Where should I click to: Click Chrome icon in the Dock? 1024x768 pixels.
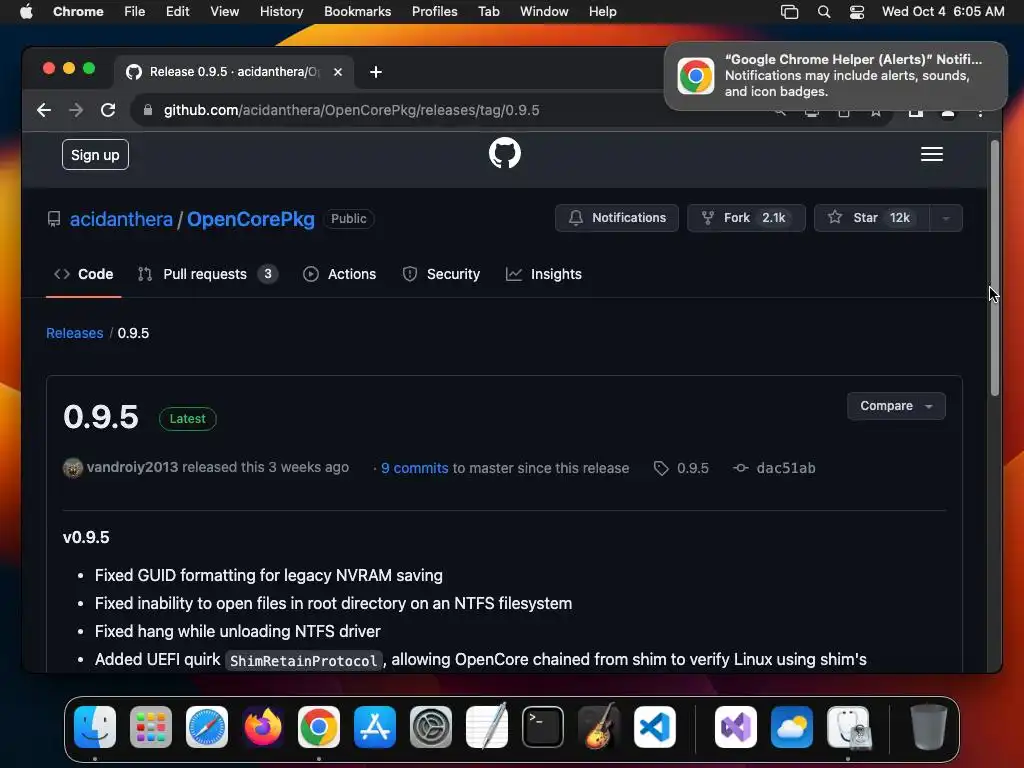coord(319,727)
